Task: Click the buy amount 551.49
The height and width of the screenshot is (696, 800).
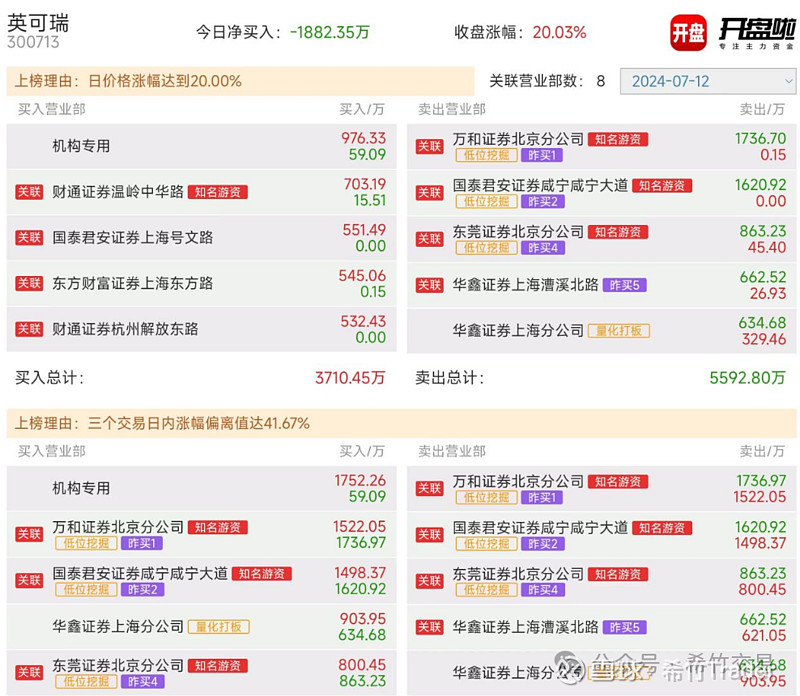Action: [364, 230]
